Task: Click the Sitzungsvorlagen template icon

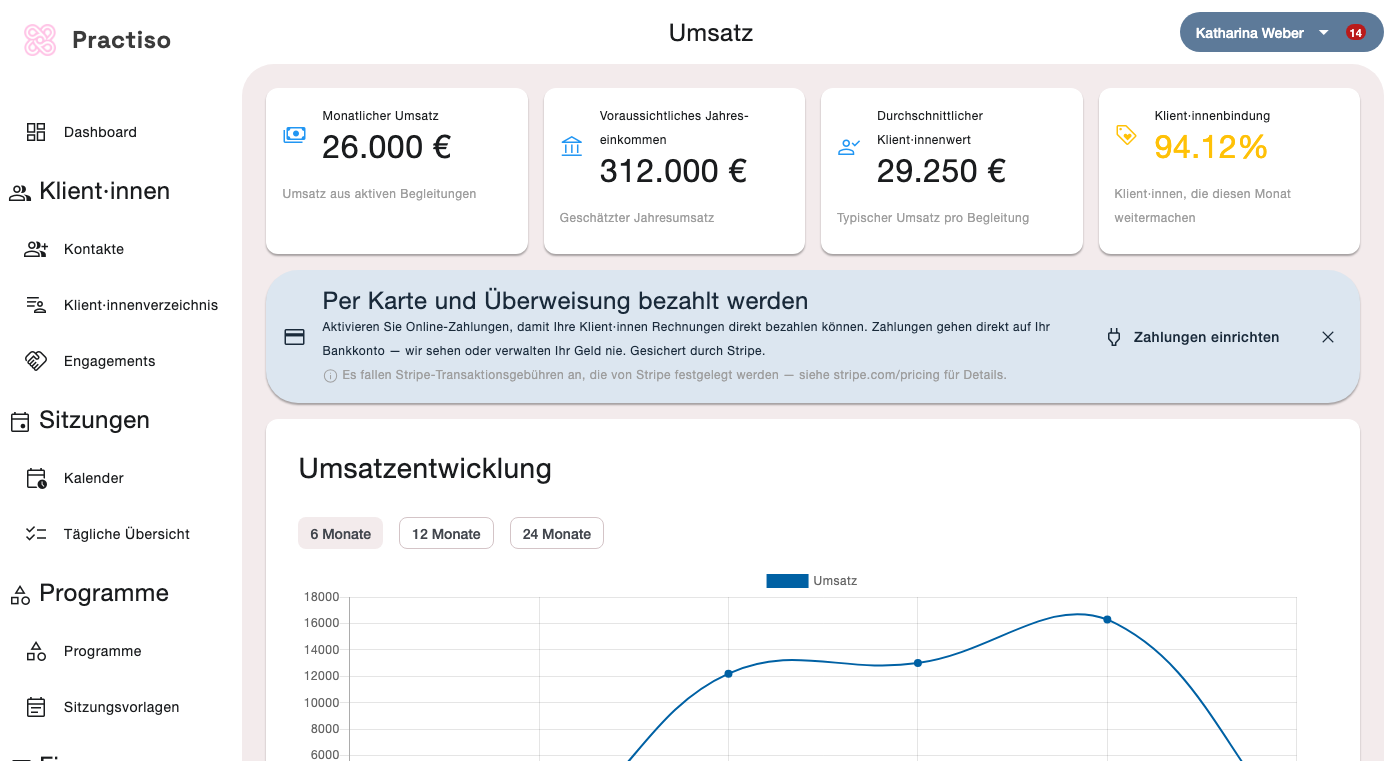Action: tap(36, 707)
